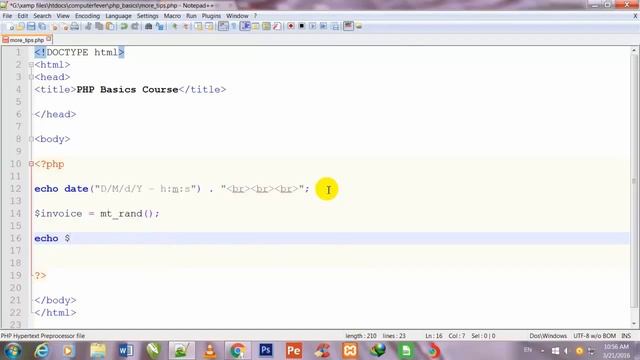Open Internet Explorer from taskbar
This screenshot has height=360, width=640.
tap(41, 351)
